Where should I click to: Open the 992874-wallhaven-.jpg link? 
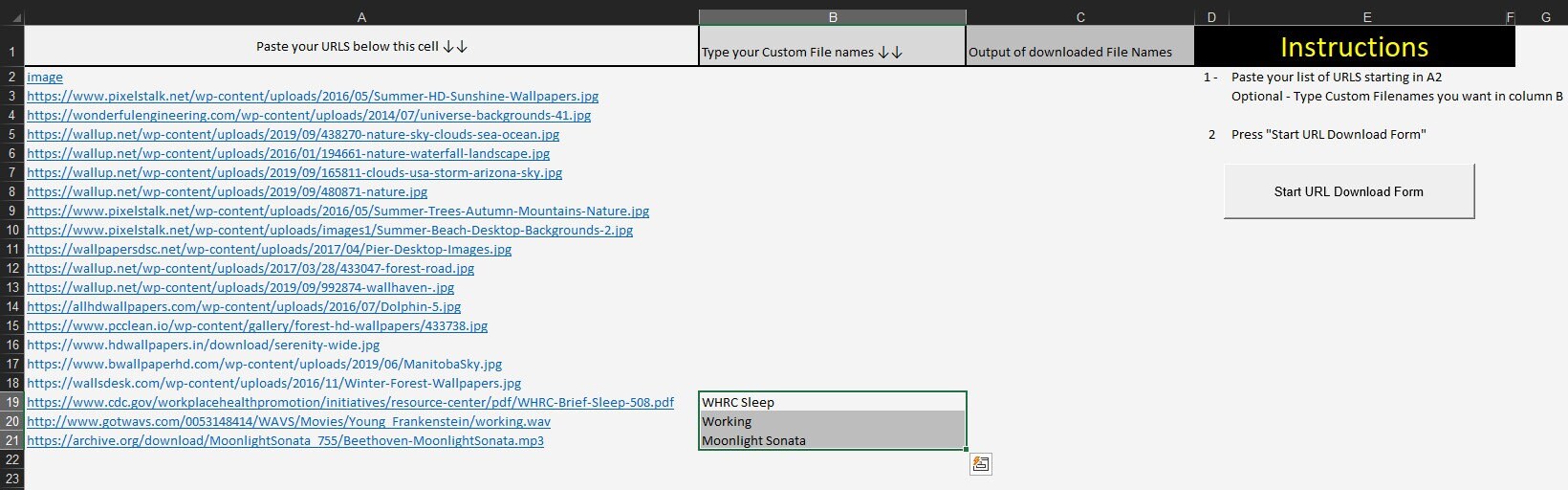click(x=241, y=287)
